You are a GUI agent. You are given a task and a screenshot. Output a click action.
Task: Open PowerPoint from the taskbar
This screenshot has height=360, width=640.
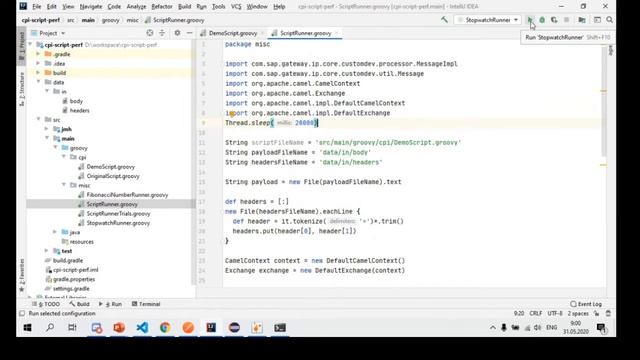119,327
